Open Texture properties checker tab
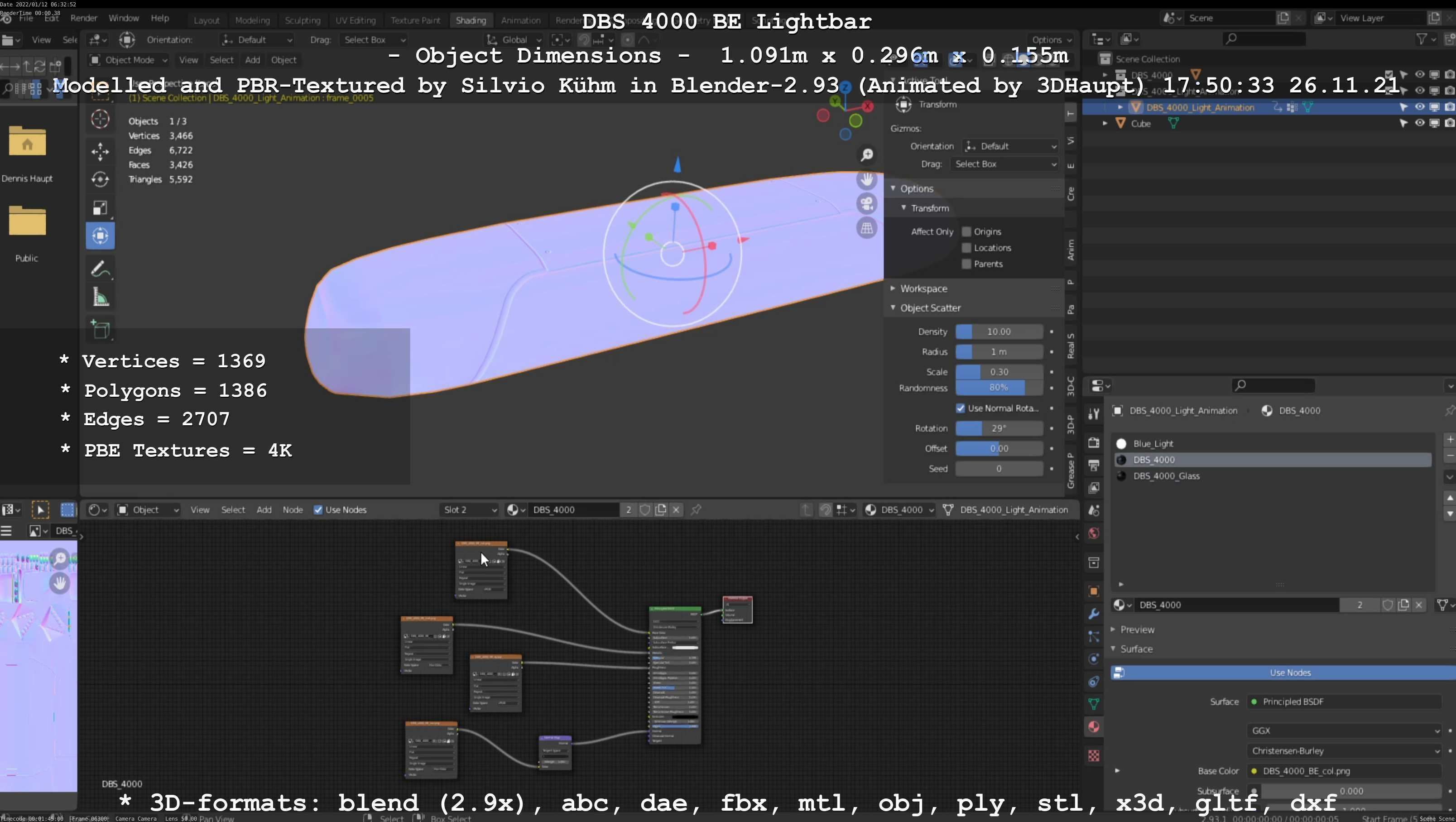The width and height of the screenshot is (1456, 822). [1094, 756]
